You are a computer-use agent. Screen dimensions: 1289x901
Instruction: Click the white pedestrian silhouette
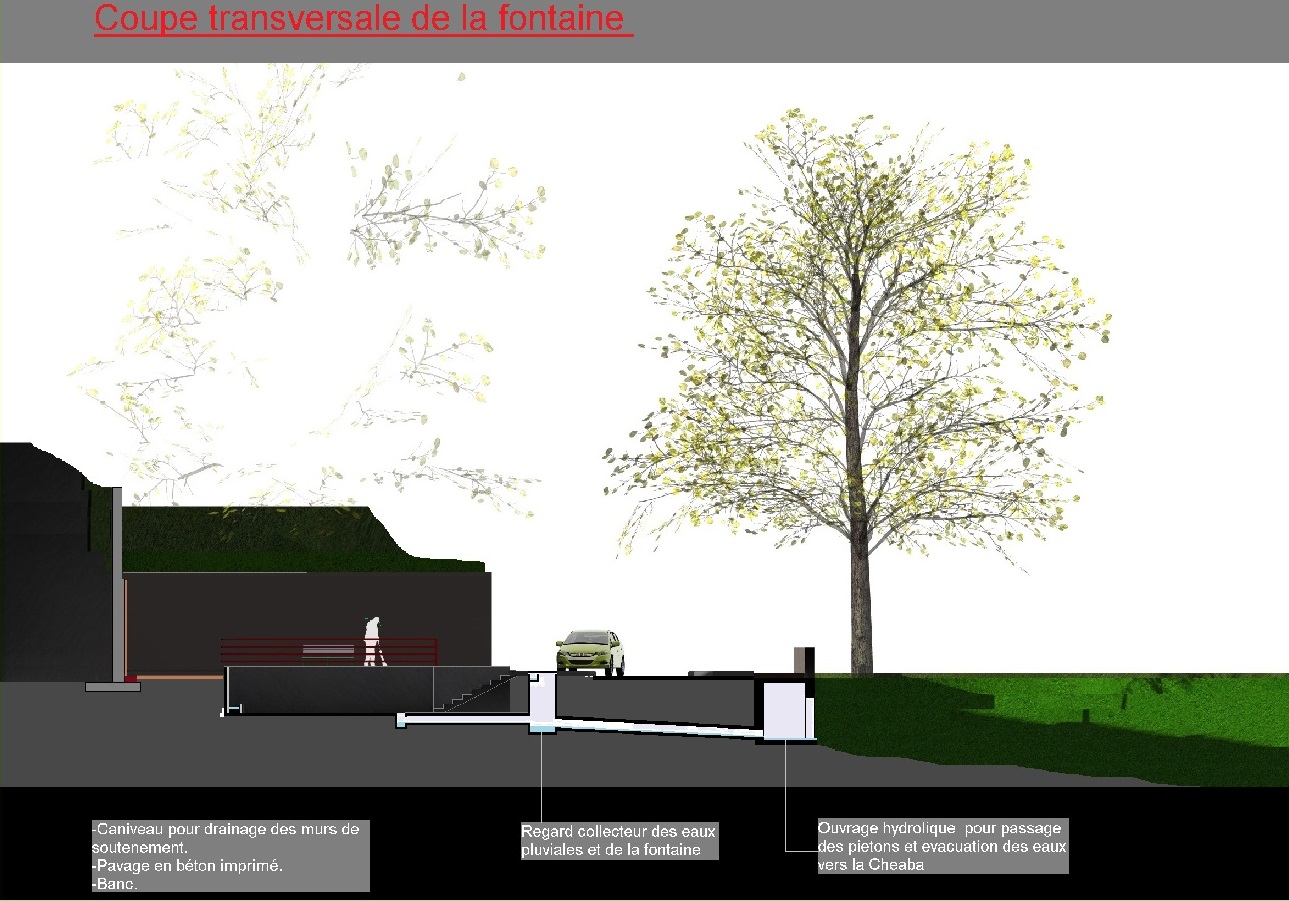373,641
